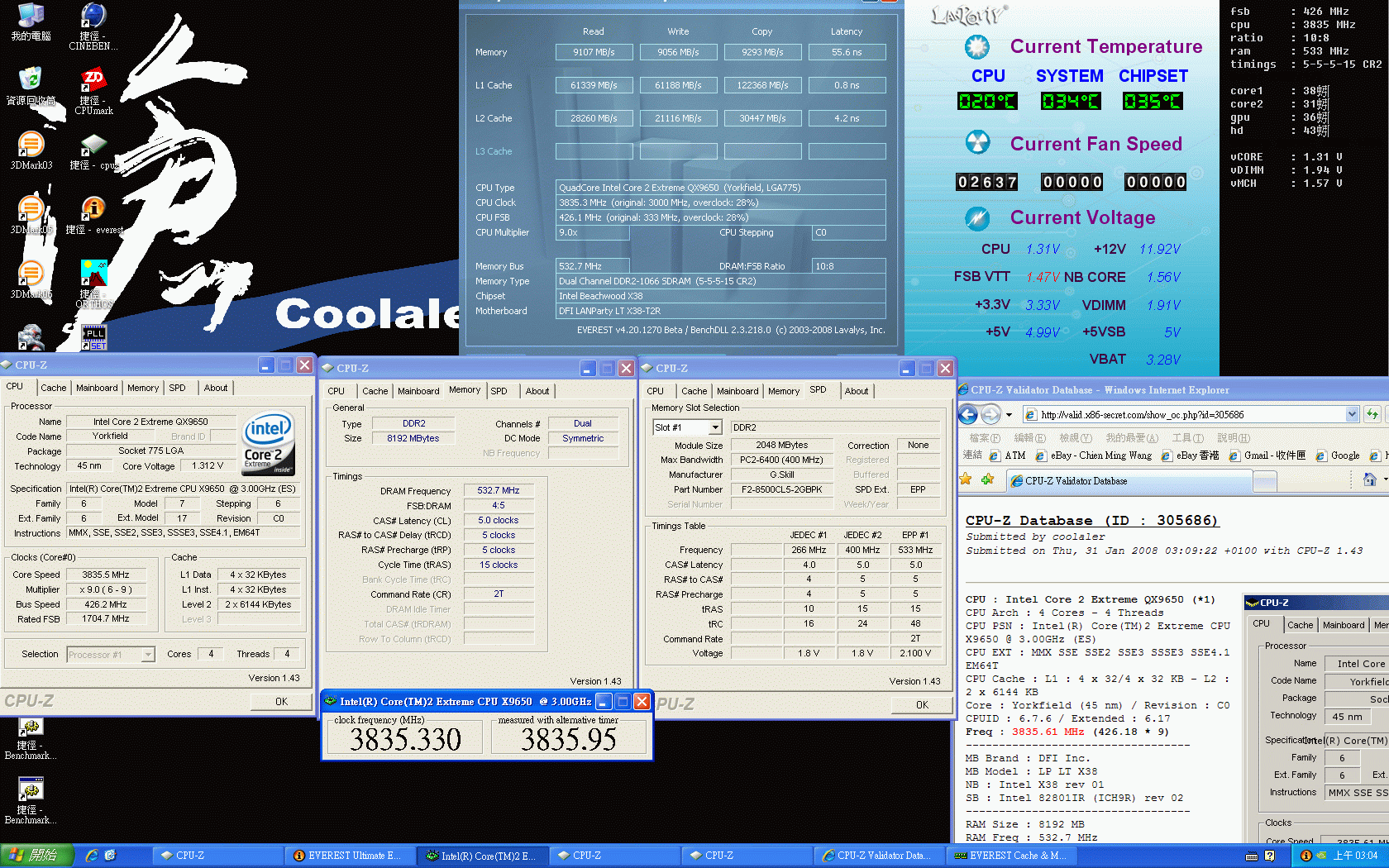This screenshot has width=1389, height=868.
Task: Select SPD tab in middle CPU-Z window
Action: 499,391
